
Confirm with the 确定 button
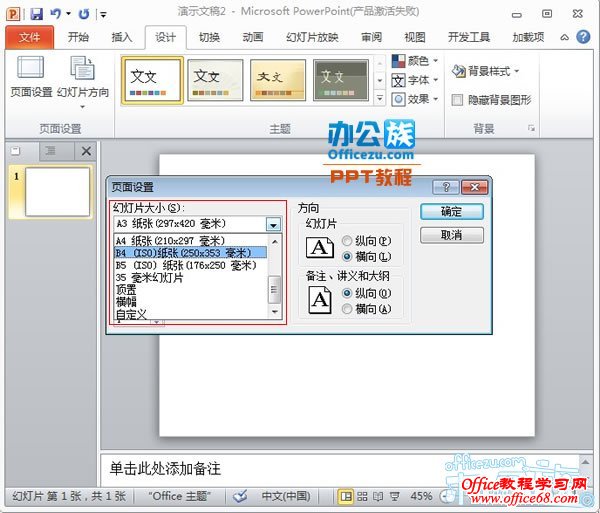452,212
